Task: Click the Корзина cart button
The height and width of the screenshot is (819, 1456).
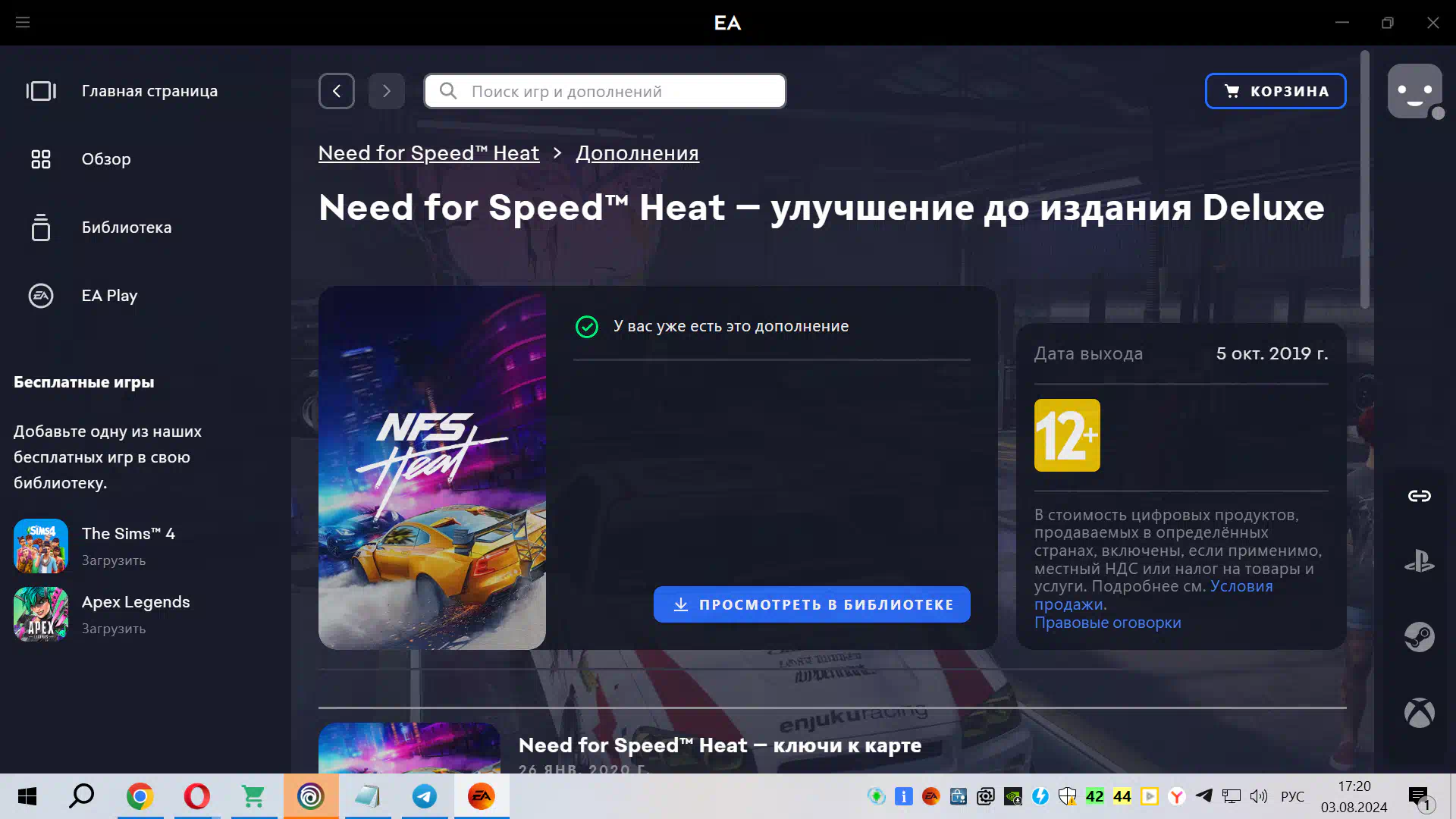Action: point(1276,91)
